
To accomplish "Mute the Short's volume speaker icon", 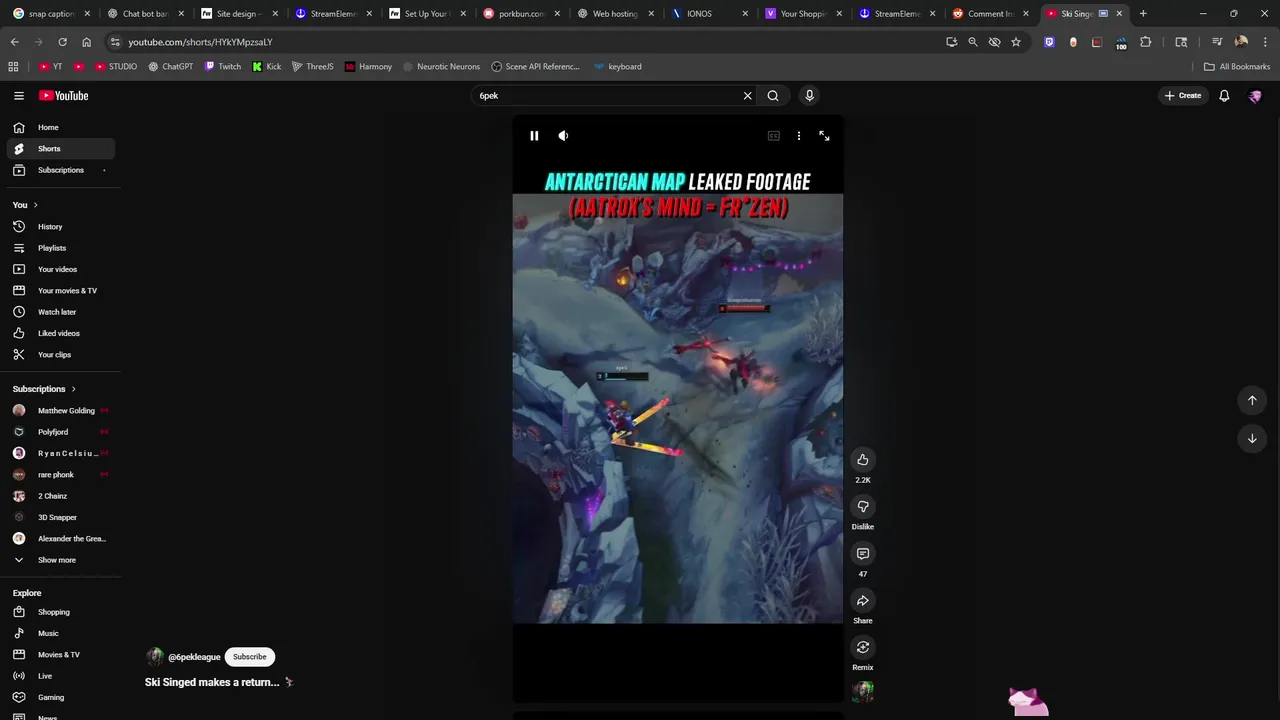I will [x=563, y=136].
